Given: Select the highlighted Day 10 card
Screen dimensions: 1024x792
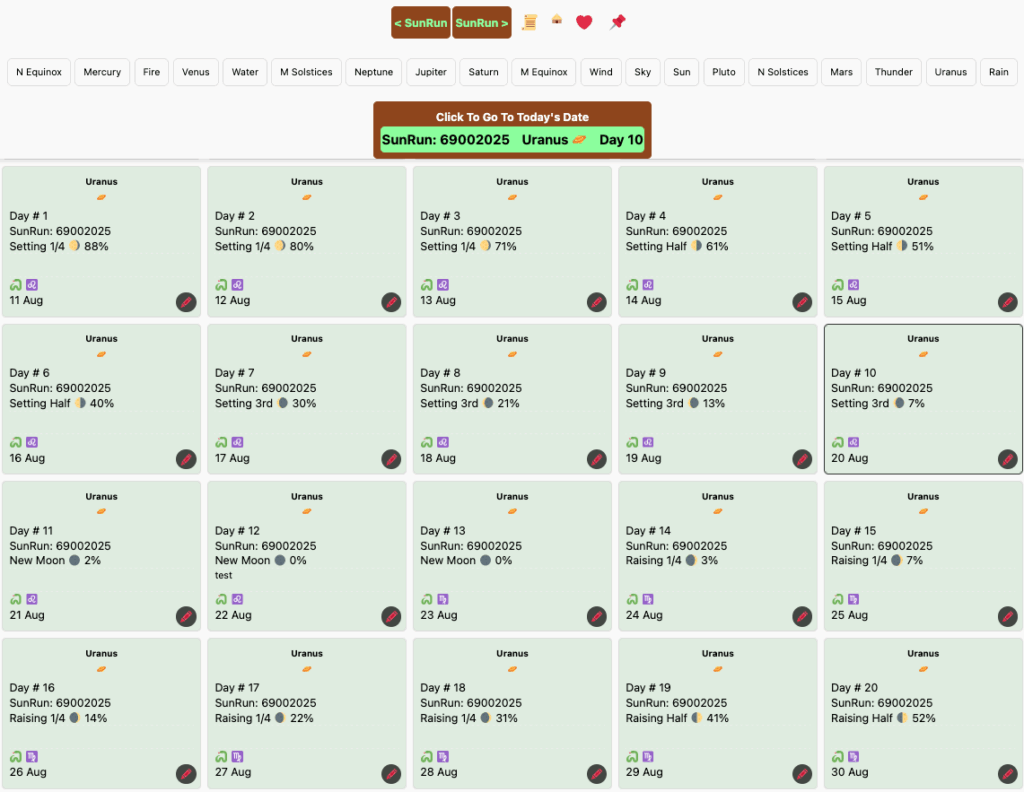Looking at the screenshot, I should [x=922, y=397].
